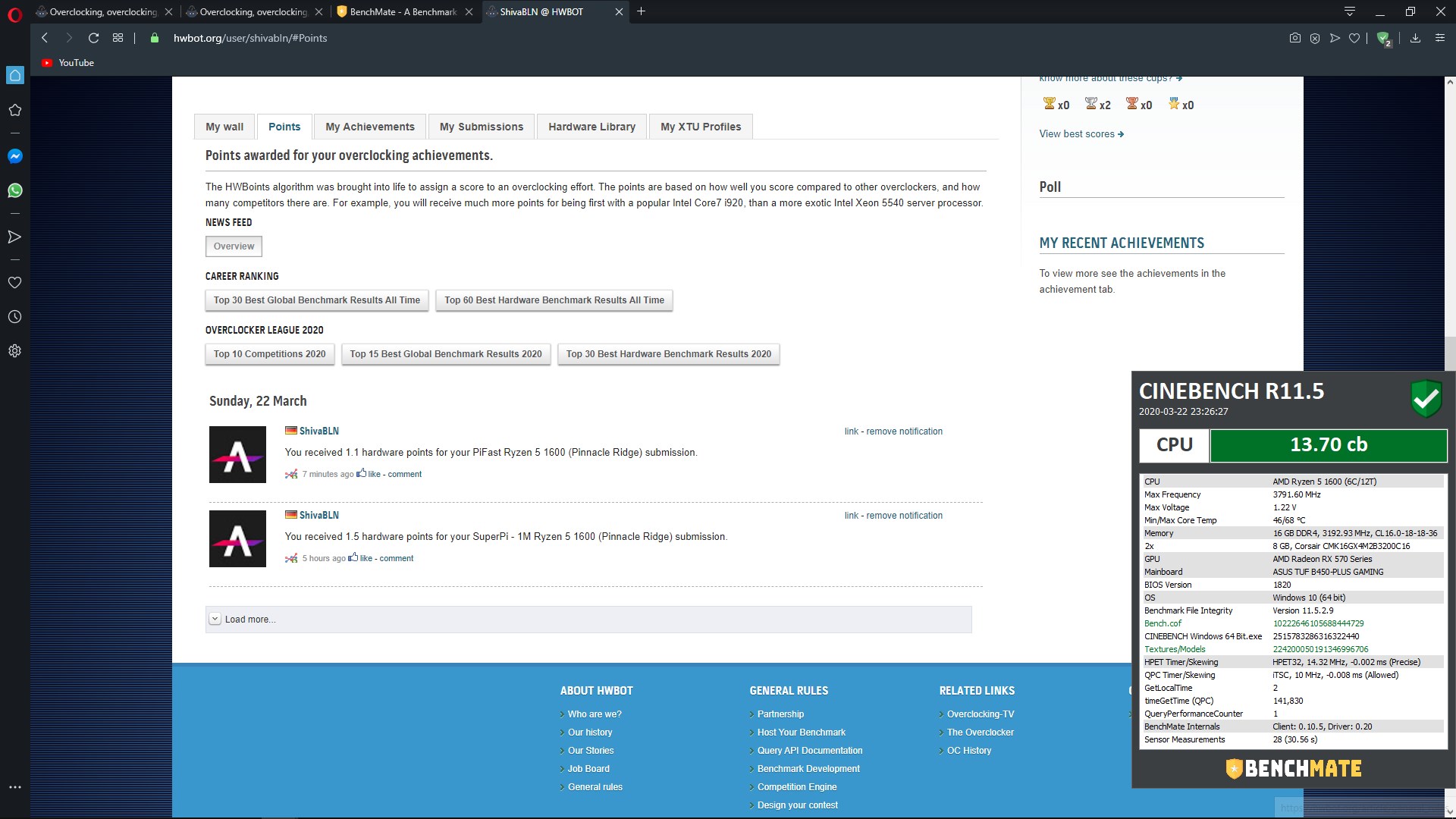Viewport: 1456px width, 819px height.
Task: Open history clock in sidebar
Action: pos(14,317)
